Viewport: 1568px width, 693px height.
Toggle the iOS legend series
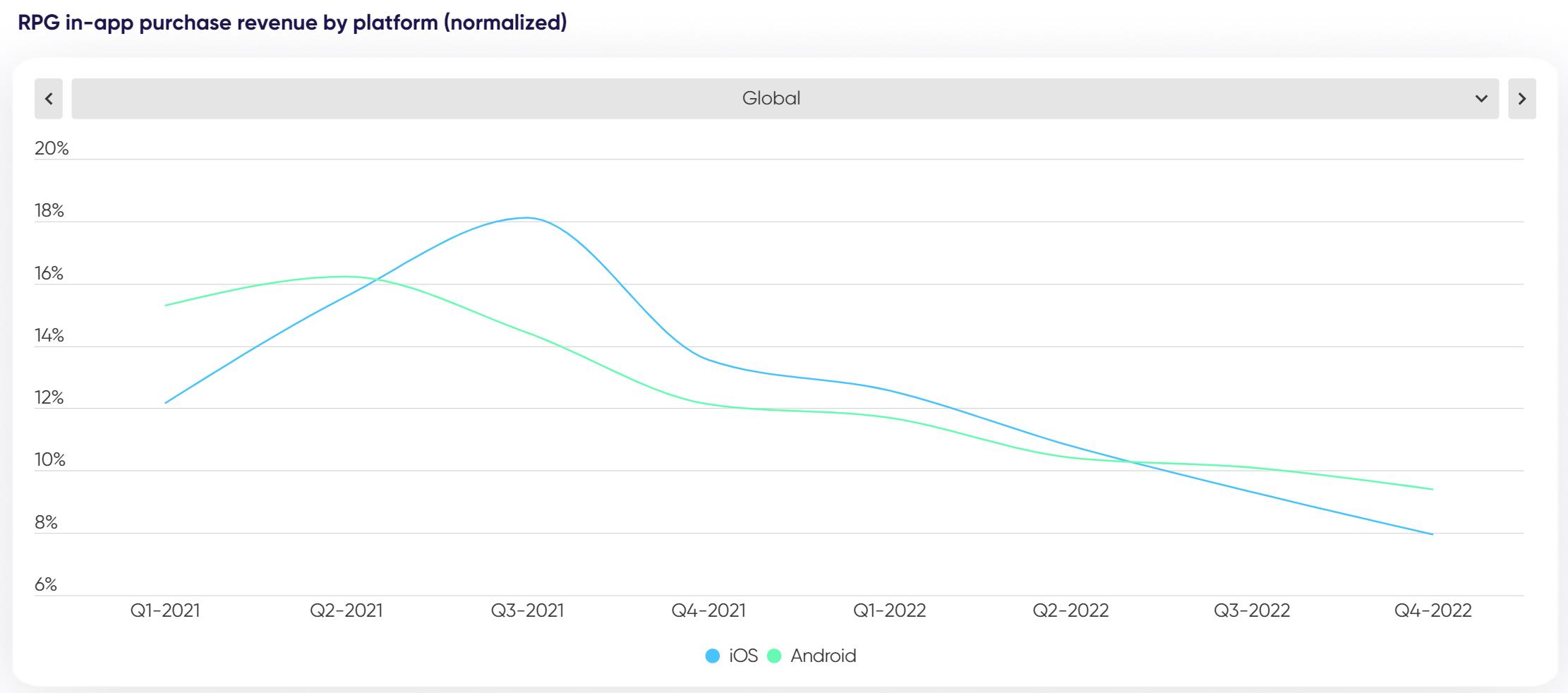743,656
